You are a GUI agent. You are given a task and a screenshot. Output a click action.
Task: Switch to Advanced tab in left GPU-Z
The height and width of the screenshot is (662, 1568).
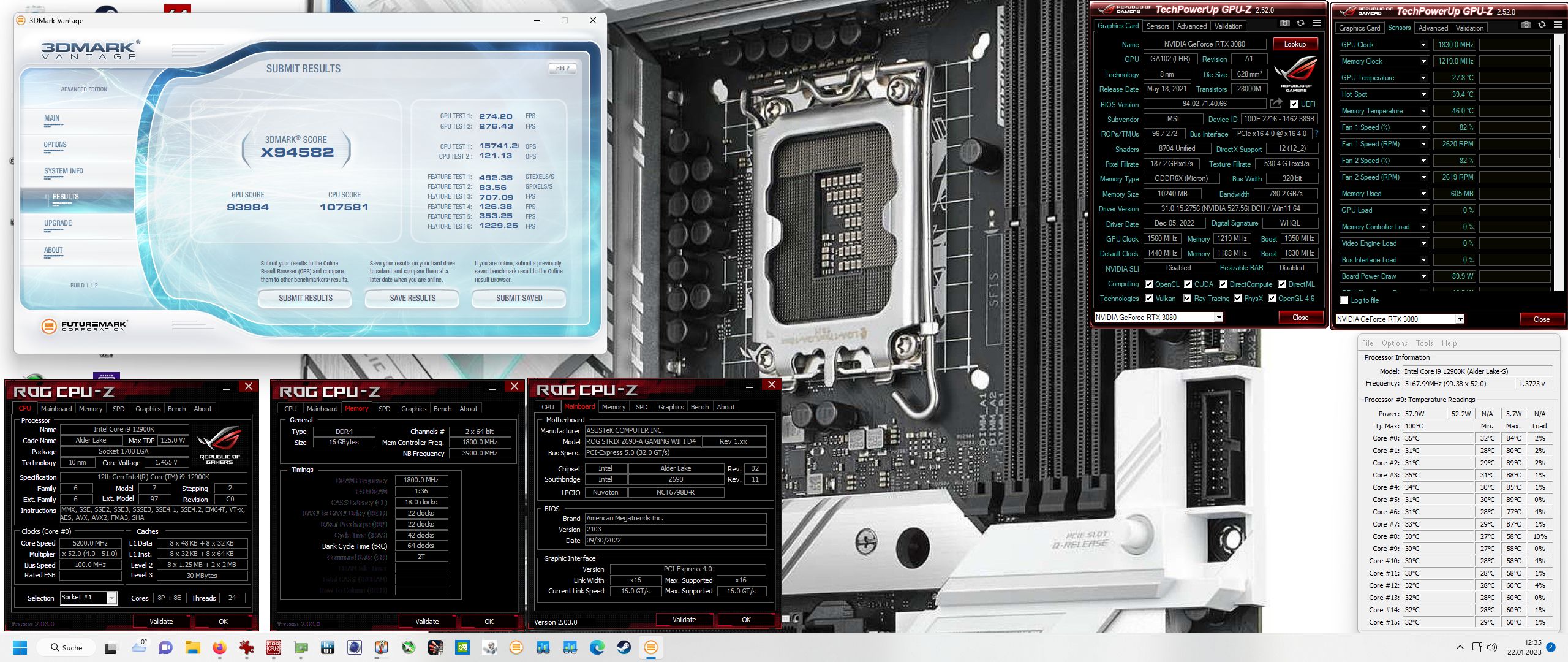(1192, 26)
